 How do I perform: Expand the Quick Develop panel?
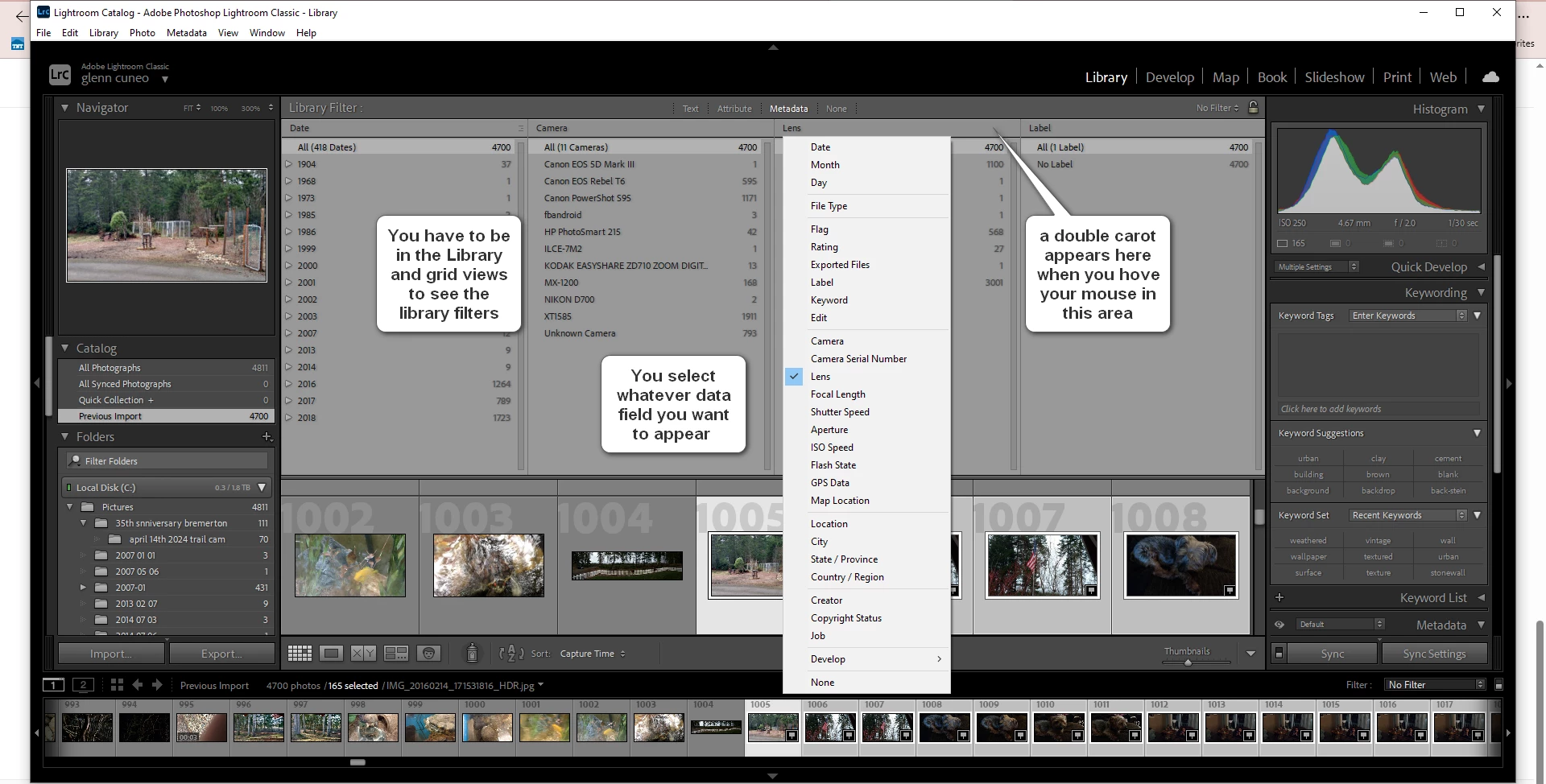pos(1481,266)
